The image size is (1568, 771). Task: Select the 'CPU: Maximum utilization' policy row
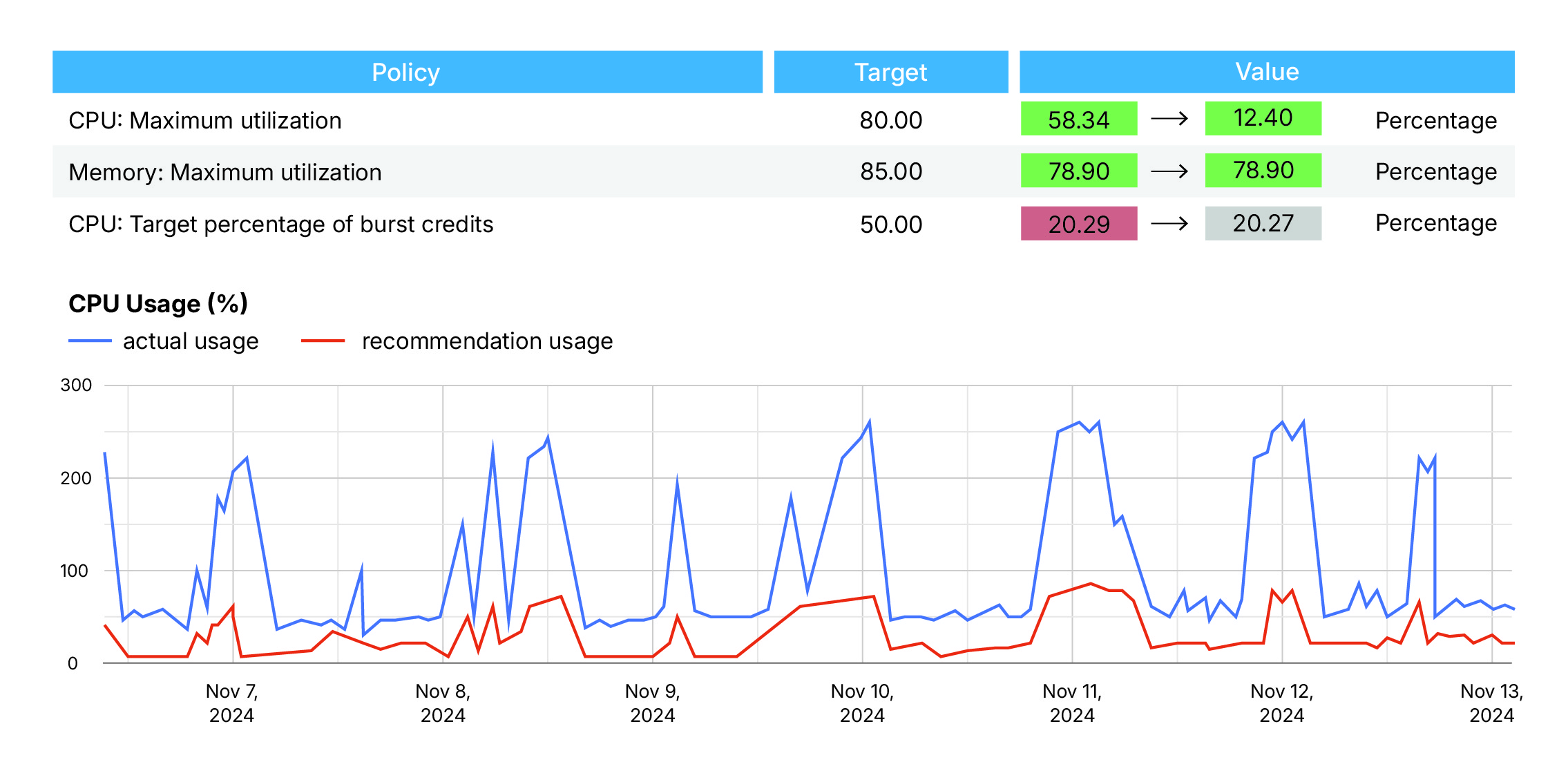pos(783,120)
